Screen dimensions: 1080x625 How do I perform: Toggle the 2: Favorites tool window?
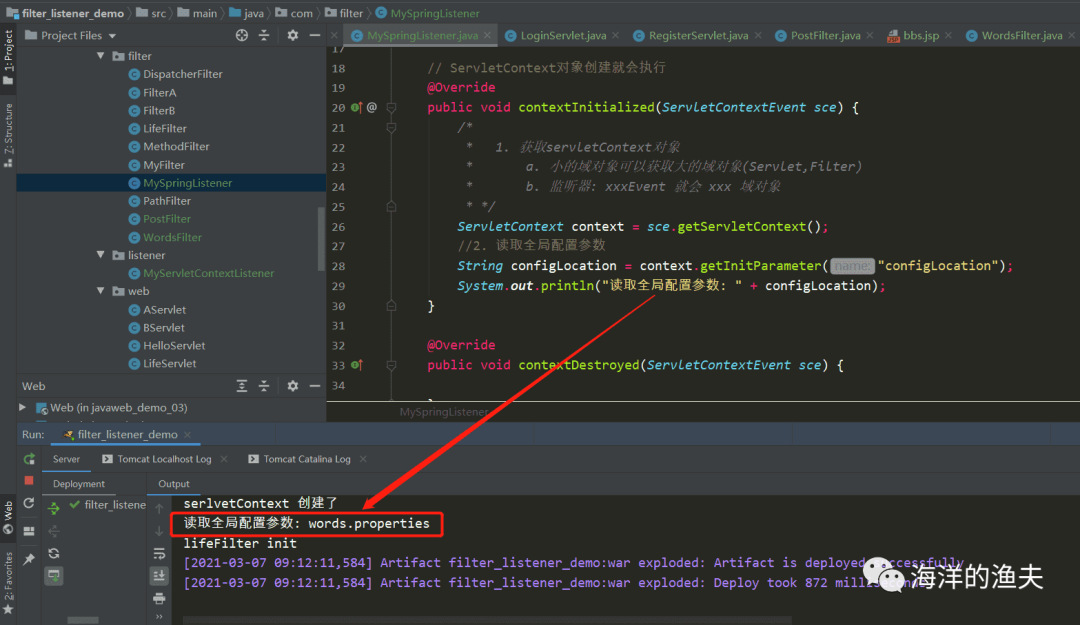pyautogui.click(x=8, y=583)
